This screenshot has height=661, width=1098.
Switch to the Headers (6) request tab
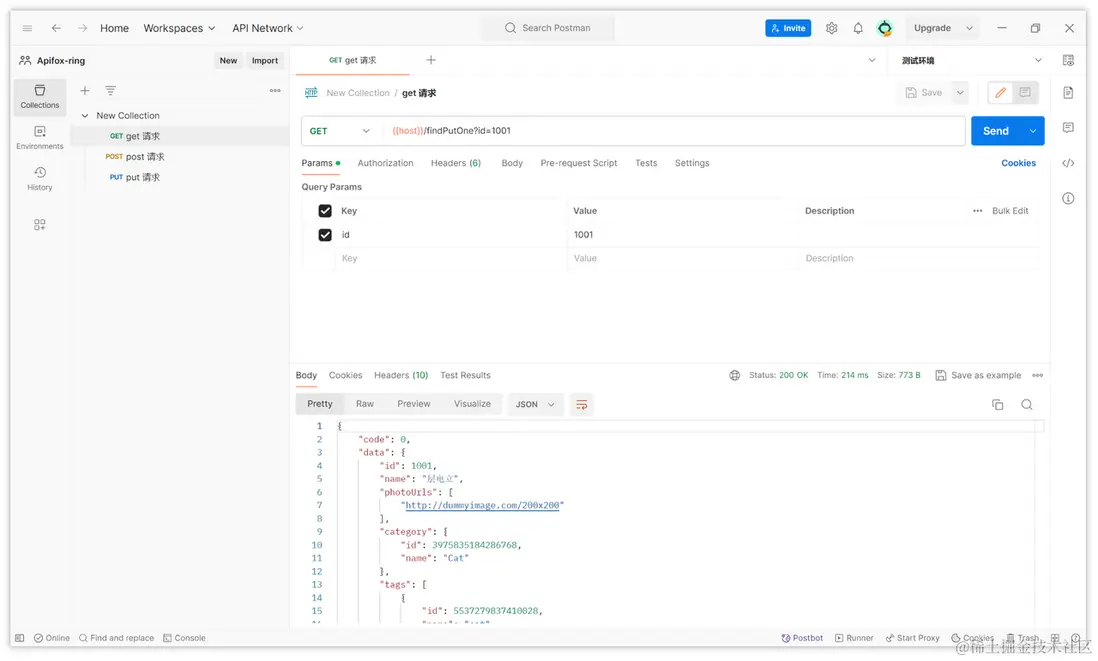click(455, 163)
